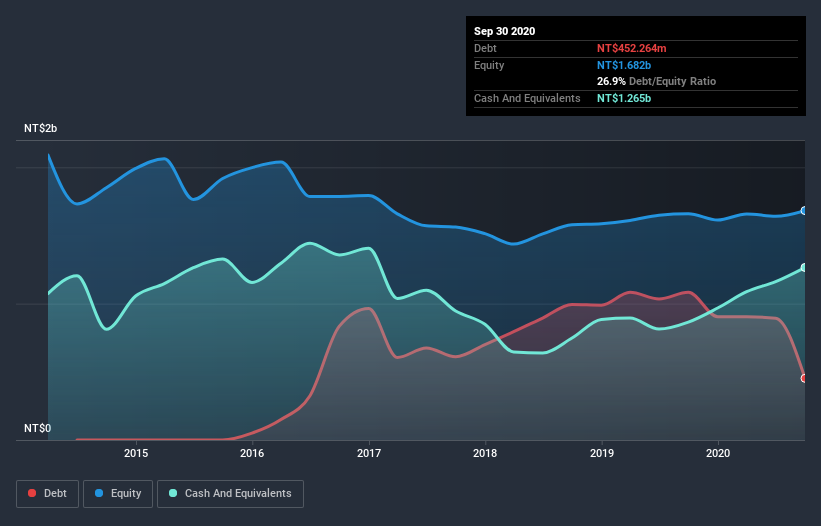Click the NT$1.265b cash value
Image resolution: width=821 pixels, height=526 pixels.
point(624,98)
